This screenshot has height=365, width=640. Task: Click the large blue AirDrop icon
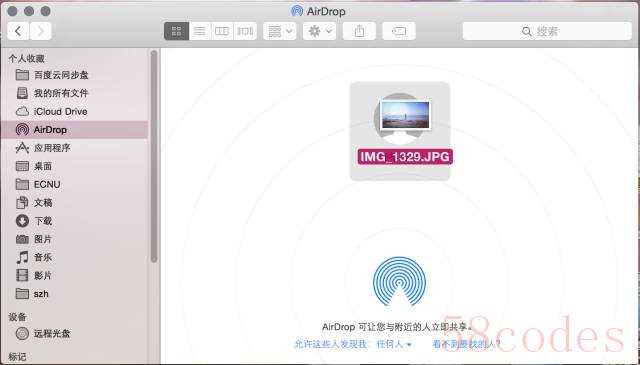point(400,281)
